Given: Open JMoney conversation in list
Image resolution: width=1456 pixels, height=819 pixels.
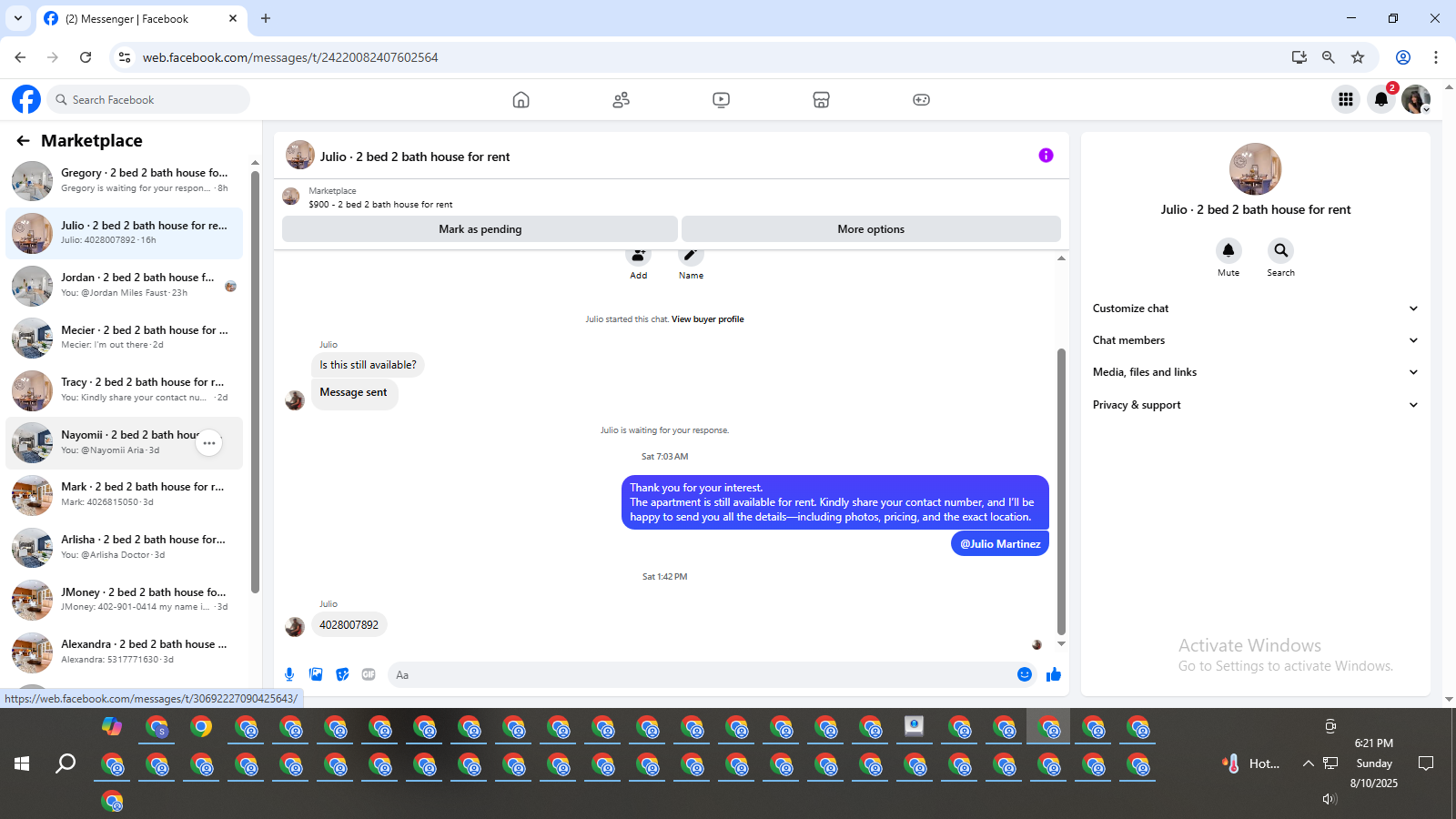Looking at the screenshot, I should pos(125,600).
